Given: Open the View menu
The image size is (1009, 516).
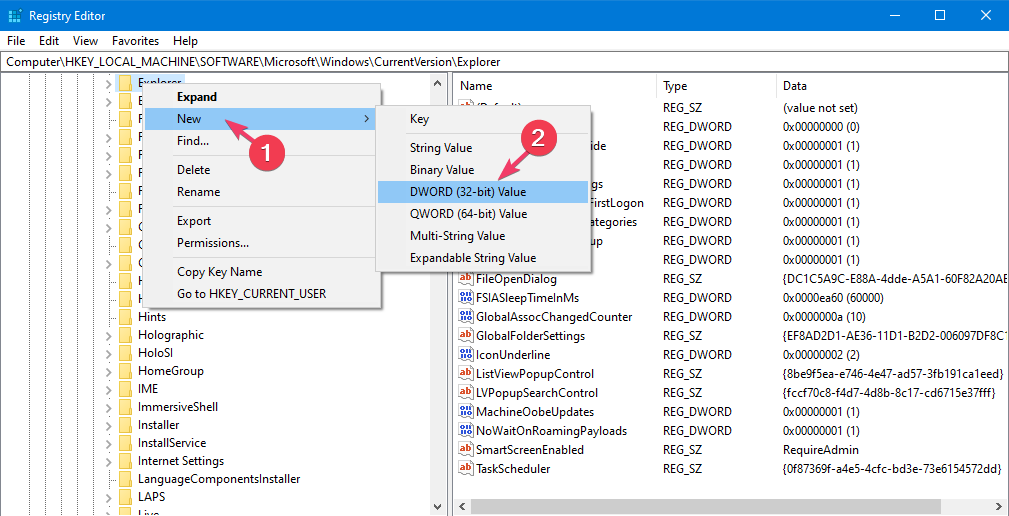Looking at the screenshot, I should pyautogui.click(x=86, y=41).
